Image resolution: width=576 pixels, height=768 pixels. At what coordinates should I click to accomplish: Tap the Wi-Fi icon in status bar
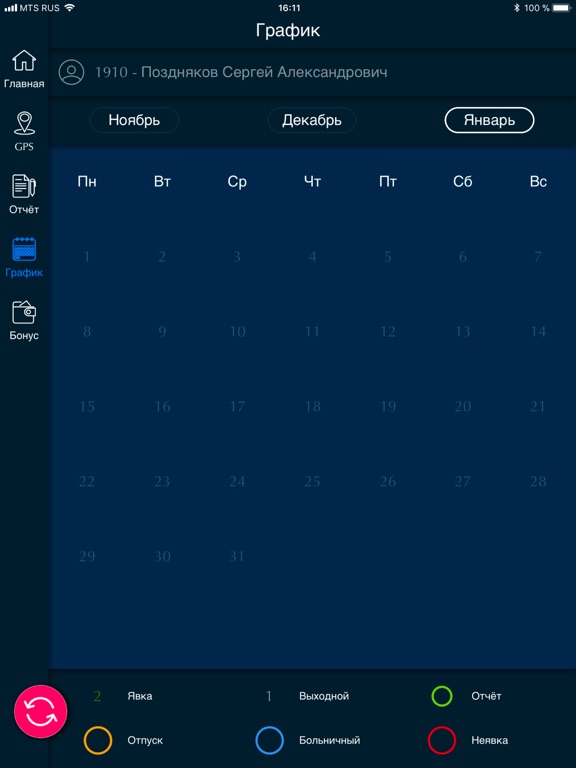70,7
